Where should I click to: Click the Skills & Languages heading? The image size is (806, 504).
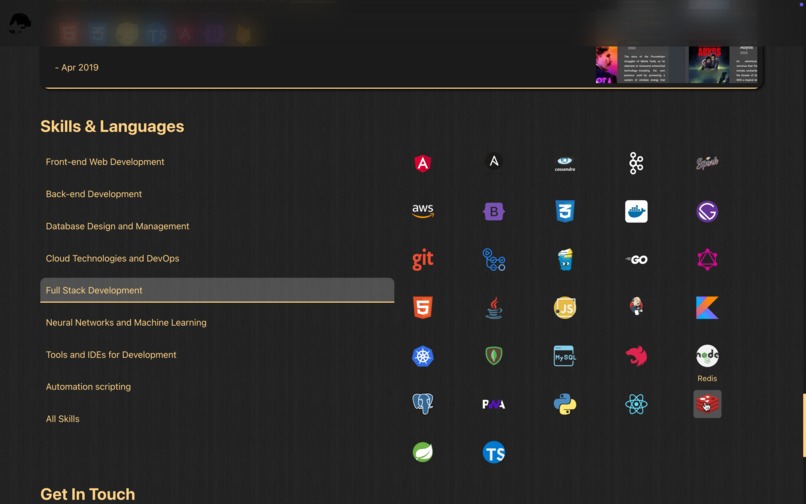[112, 126]
